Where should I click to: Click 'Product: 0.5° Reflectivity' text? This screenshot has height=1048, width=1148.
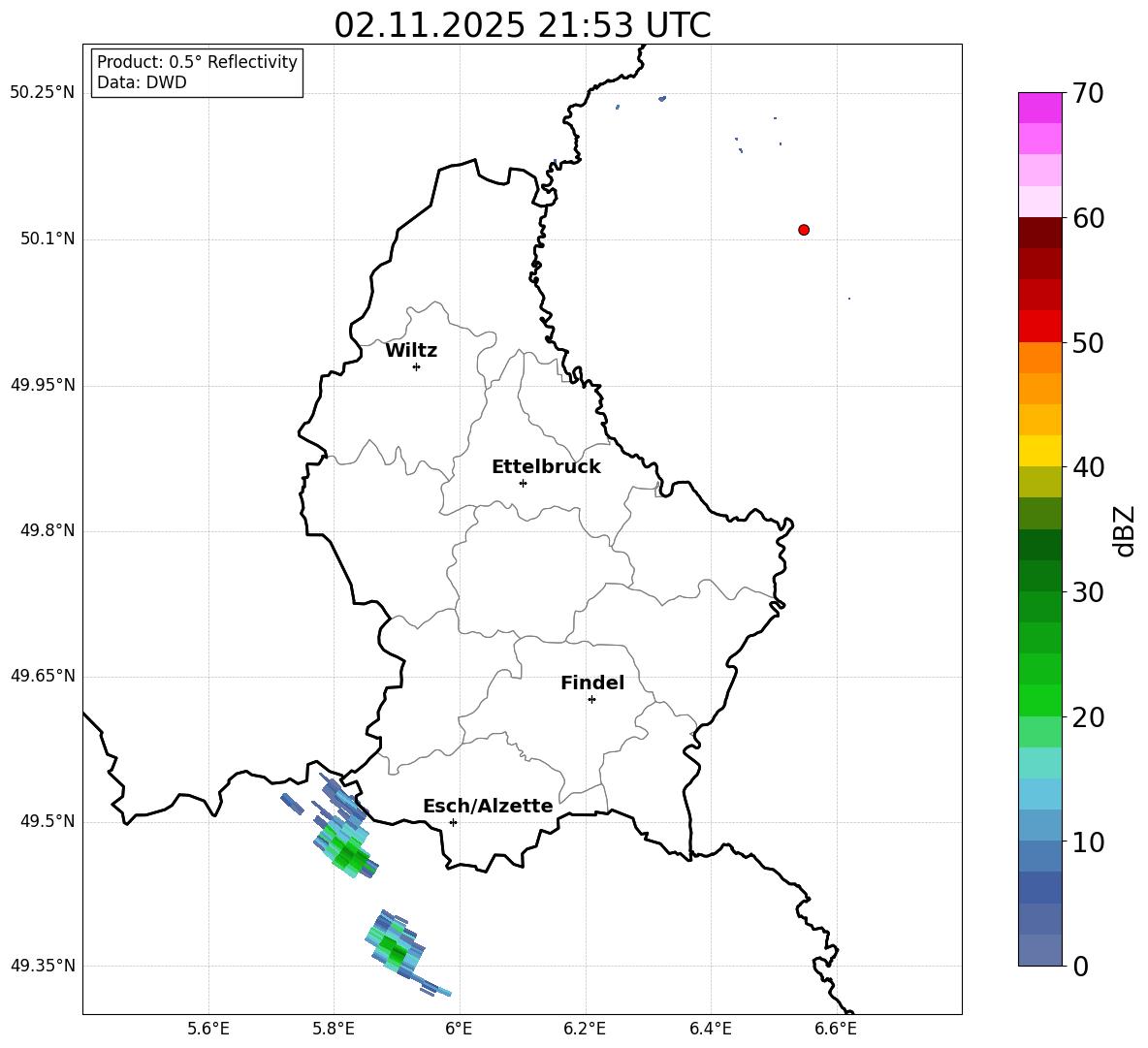[x=197, y=62]
